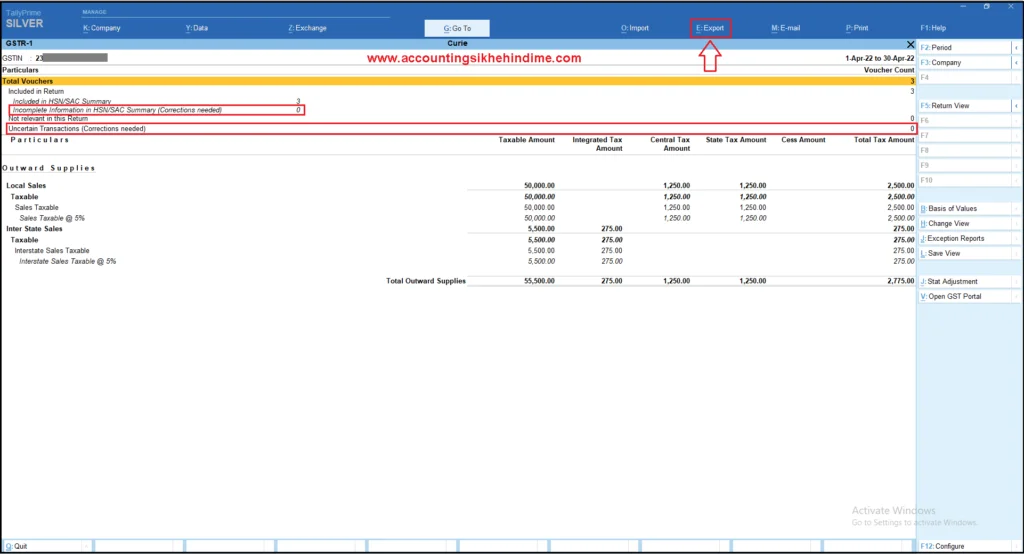Select the Total Vouchers row
The width and height of the screenshot is (1024, 554).
pyautogui.click(x=458, y=81)
